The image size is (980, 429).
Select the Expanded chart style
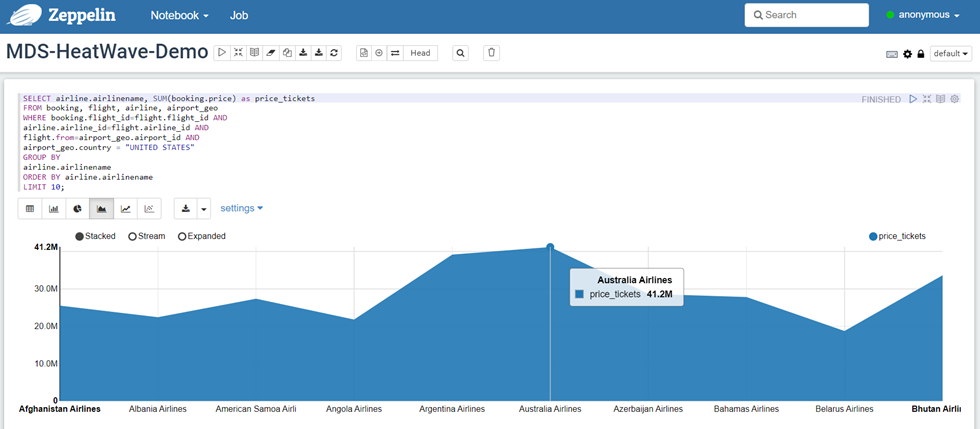point(202,236)
